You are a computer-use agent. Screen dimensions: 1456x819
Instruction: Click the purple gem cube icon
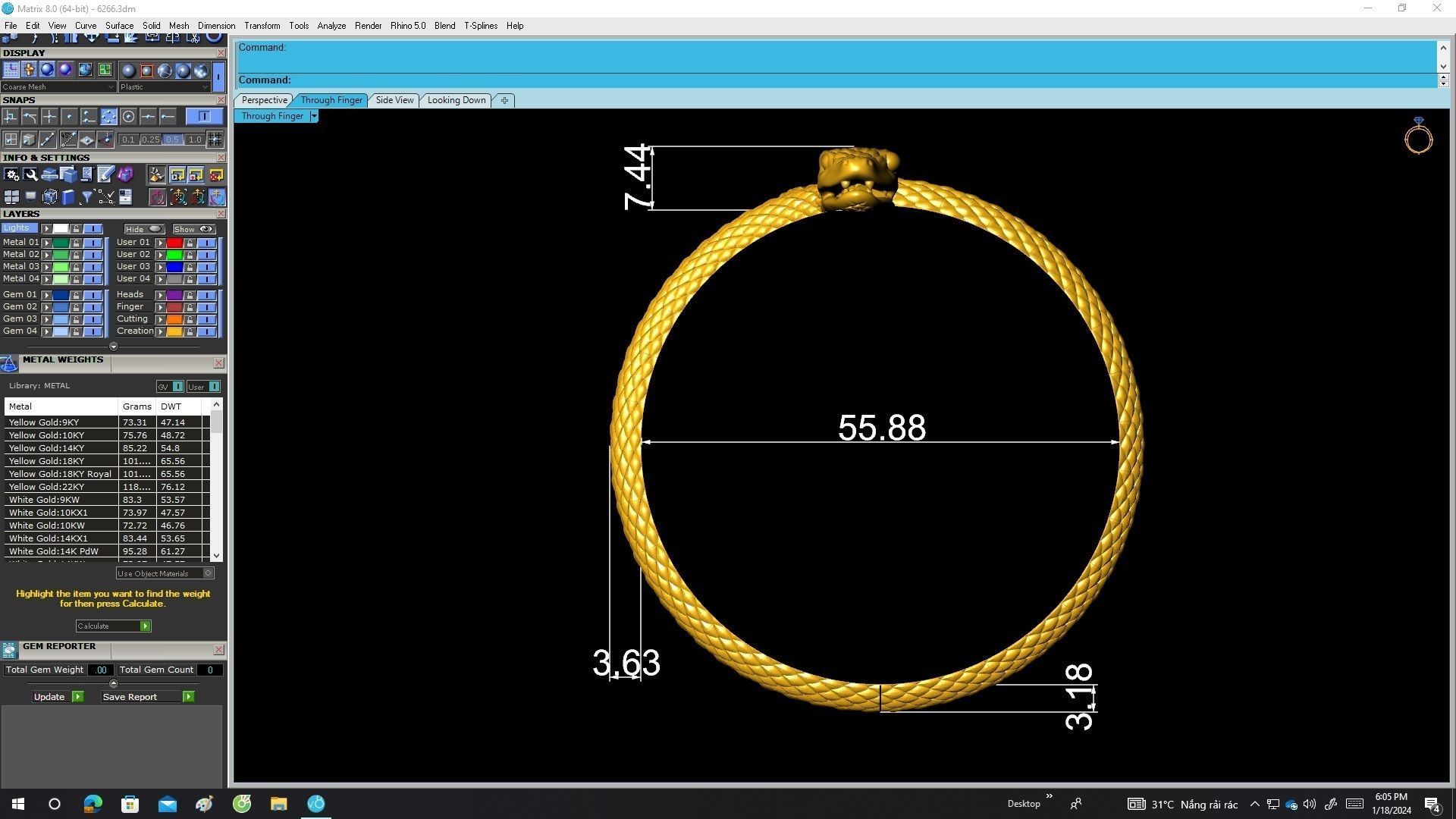click(x=125, y=175)
